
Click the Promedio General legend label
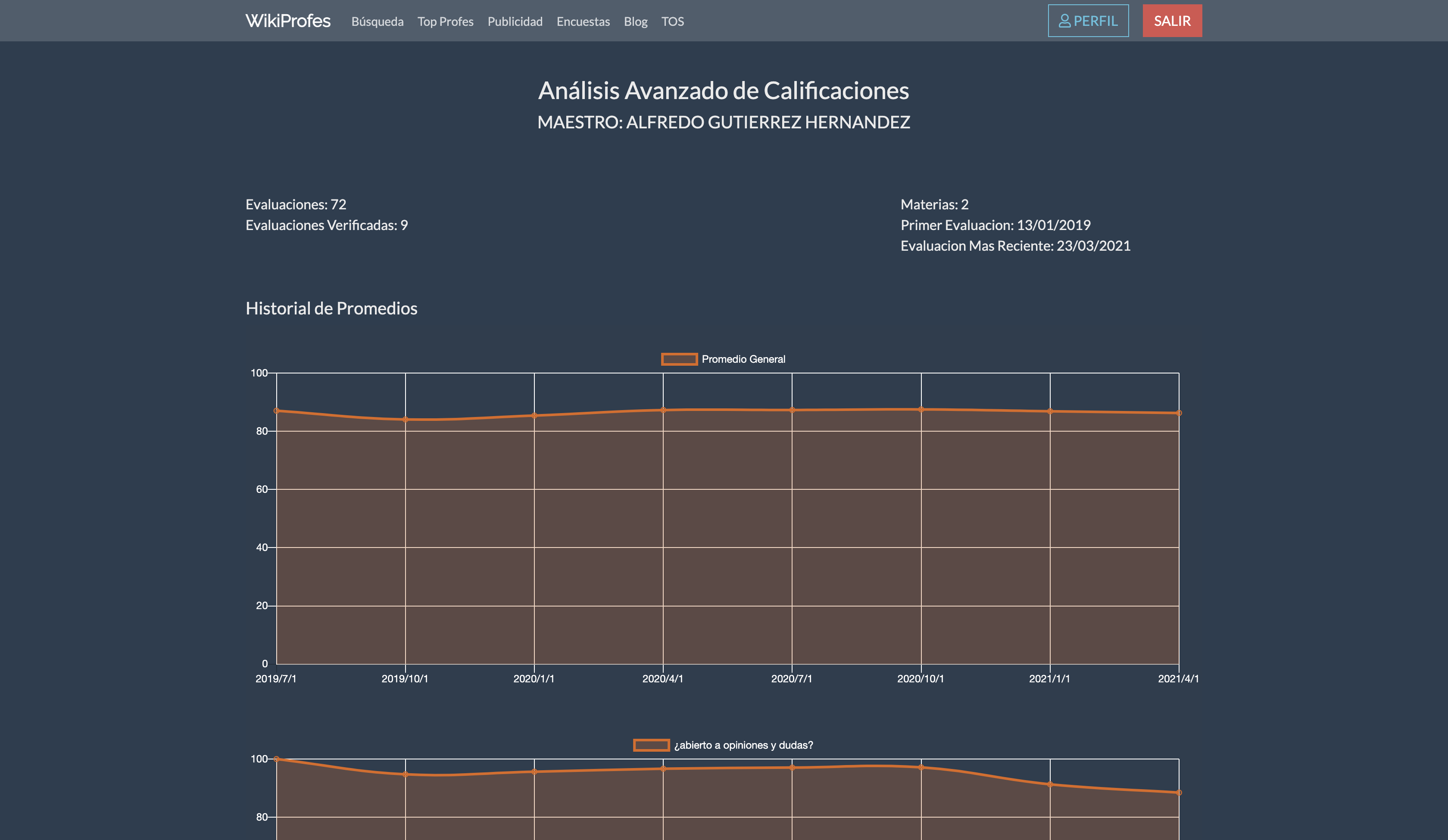[743, 359]
